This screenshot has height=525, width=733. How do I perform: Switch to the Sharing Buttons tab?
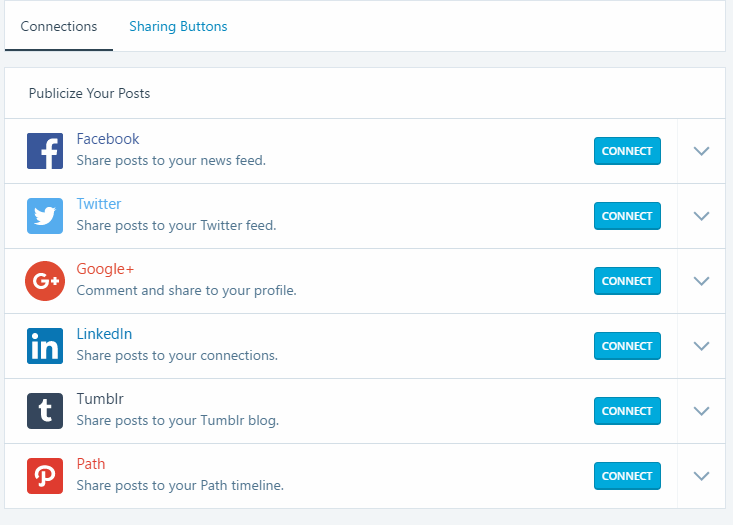(x=178, y=27)
